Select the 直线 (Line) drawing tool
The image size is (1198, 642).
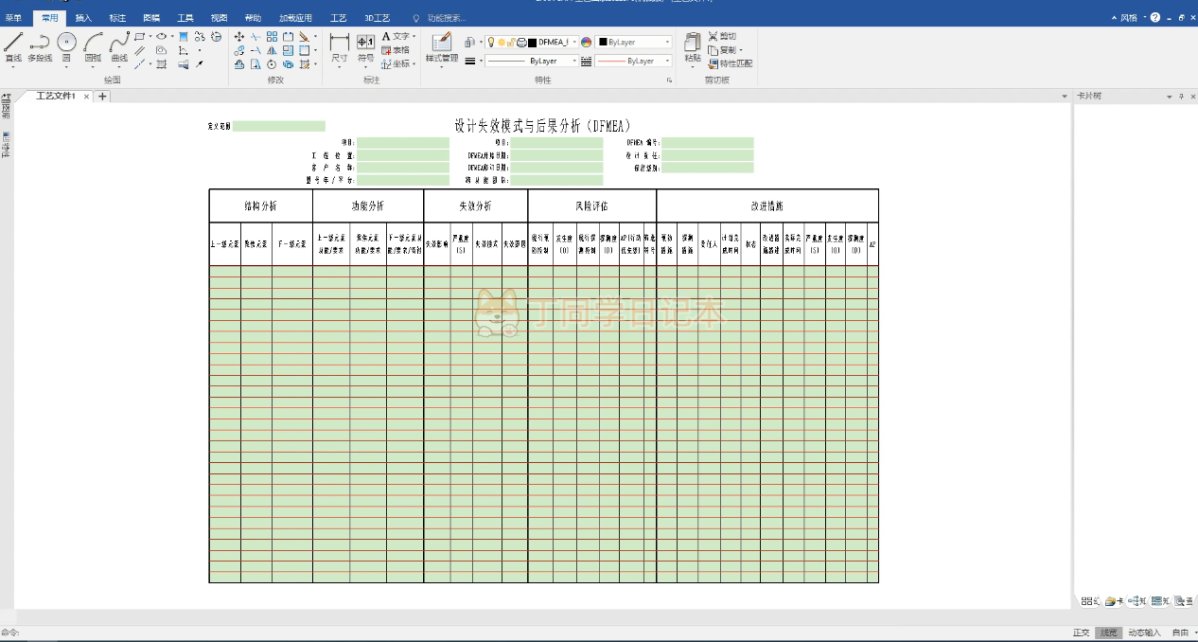coord(13,46)
